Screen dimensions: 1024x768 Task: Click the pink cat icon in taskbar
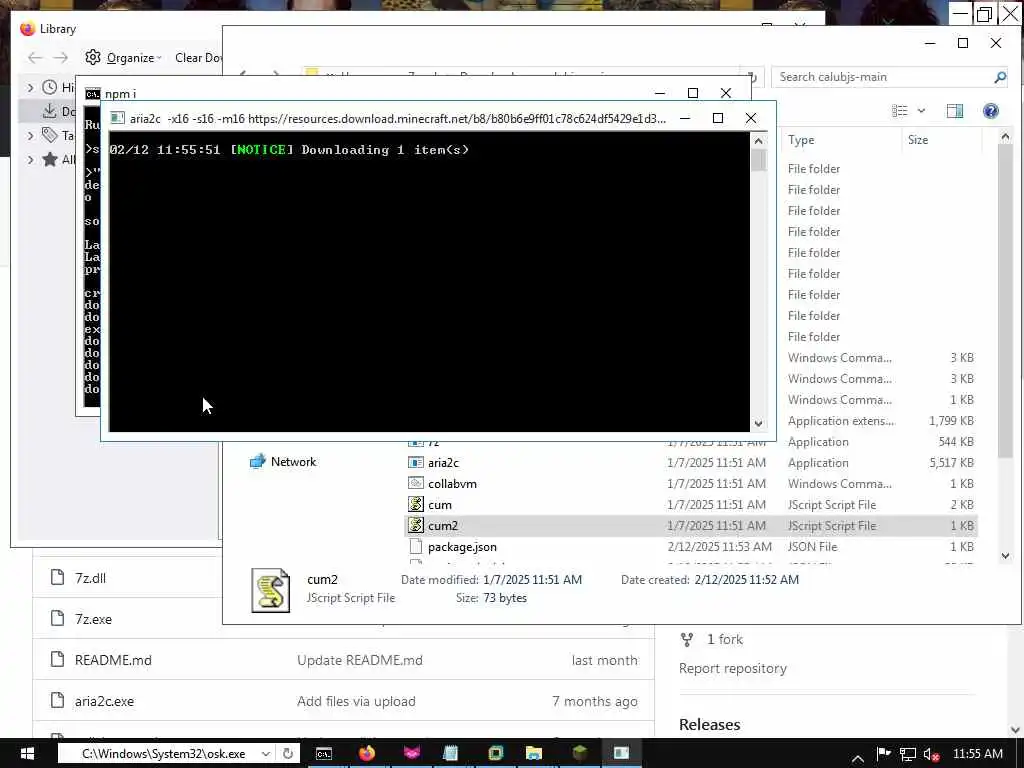click(411, 753)
